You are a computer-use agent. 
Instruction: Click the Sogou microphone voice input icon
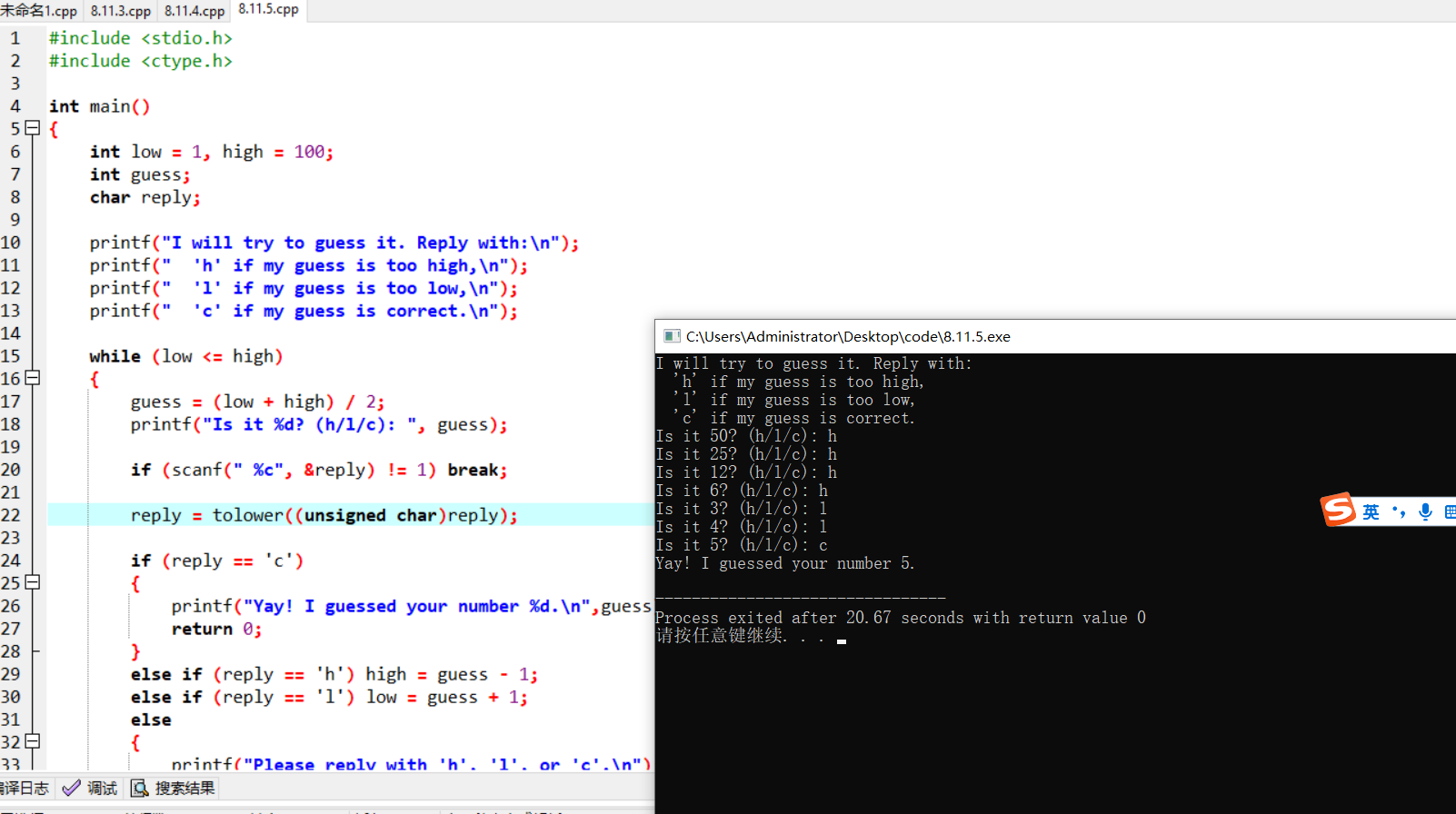pyautogui.click(x=1425, y=512)
